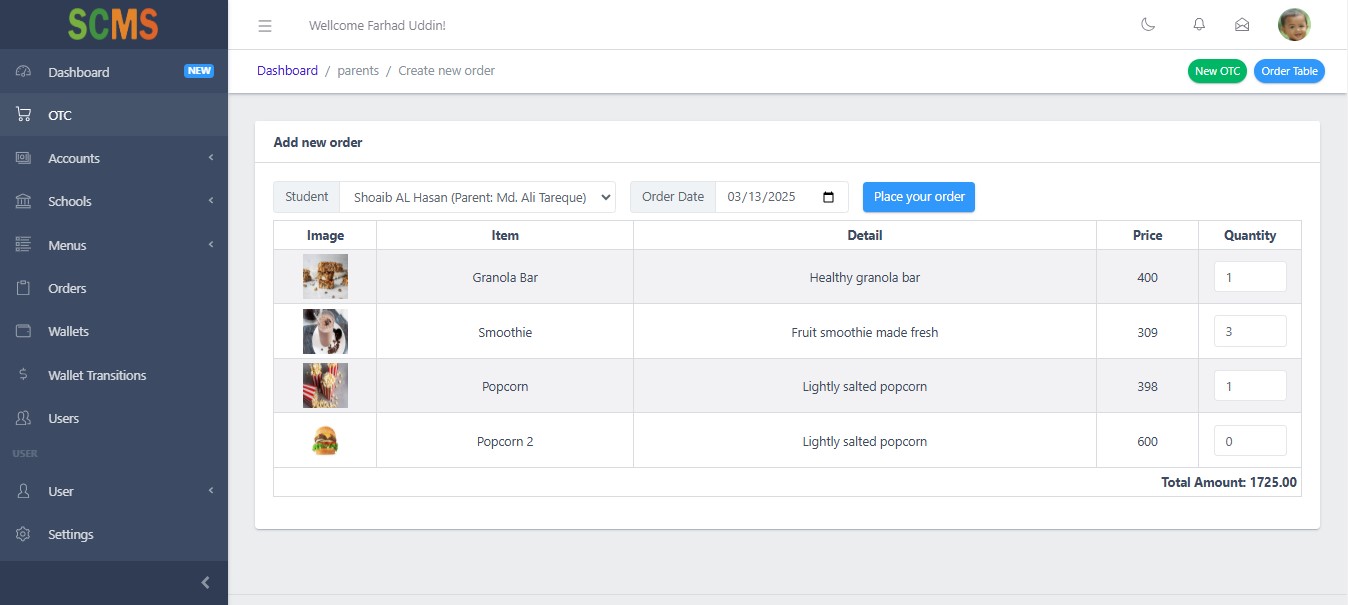Open the Student selection dropdown
This screenshot has width=1348, height=605.
tap(477, 197)
